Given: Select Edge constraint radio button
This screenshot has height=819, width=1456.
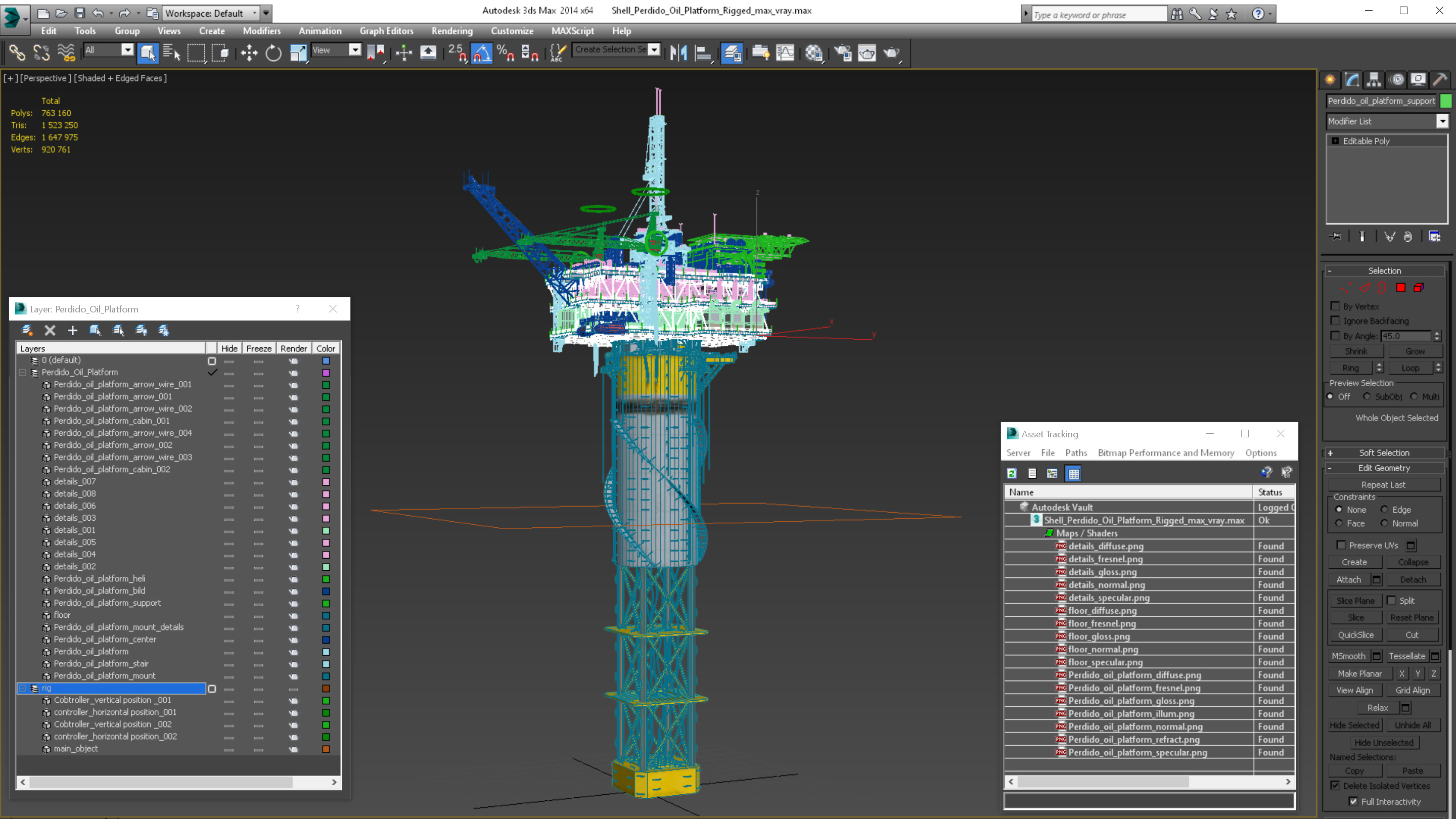Looking at the screenshot, I should (x=1384, y=509).
